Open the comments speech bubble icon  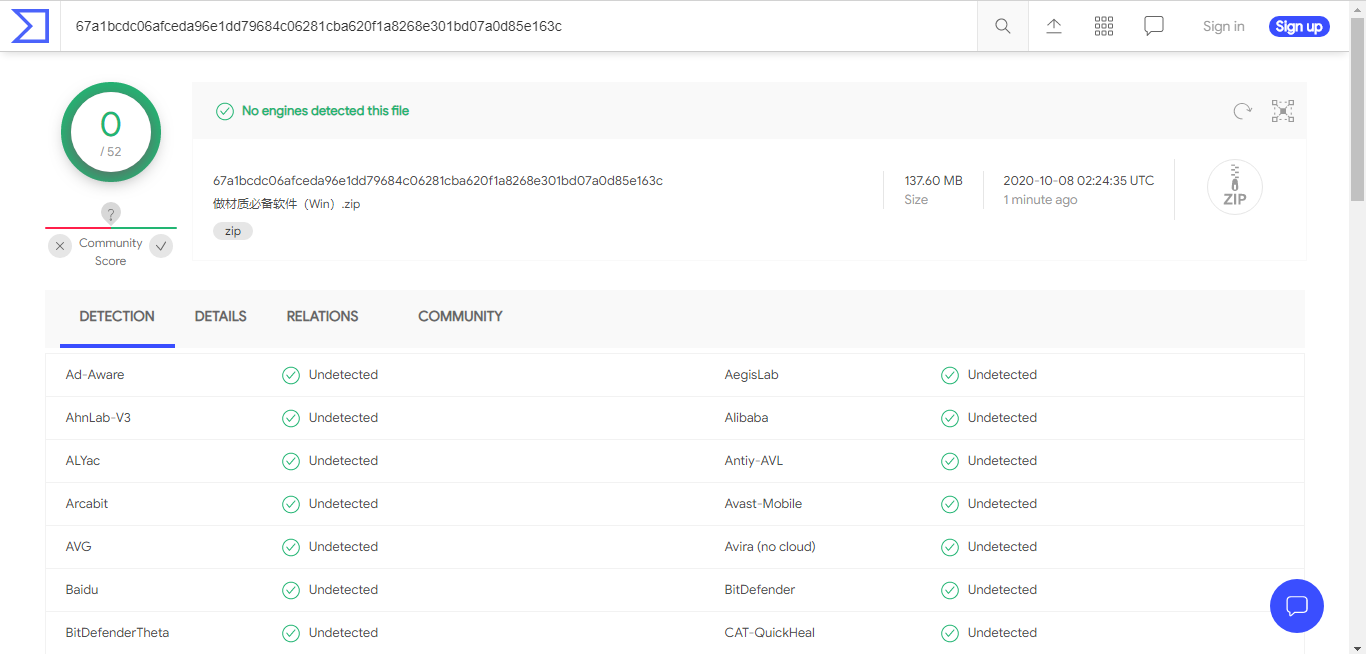coord(1154,26)
